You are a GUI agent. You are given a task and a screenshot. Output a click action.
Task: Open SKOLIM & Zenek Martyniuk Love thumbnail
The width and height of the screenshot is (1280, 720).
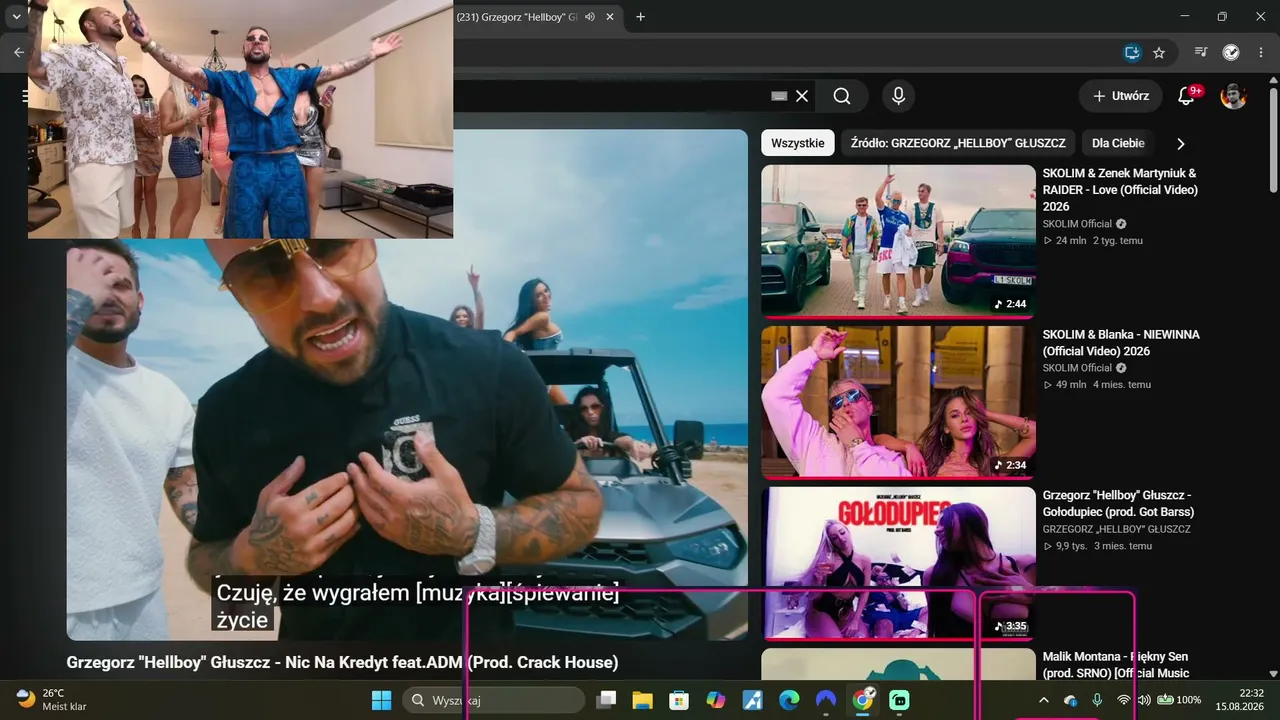pos(898,241)
